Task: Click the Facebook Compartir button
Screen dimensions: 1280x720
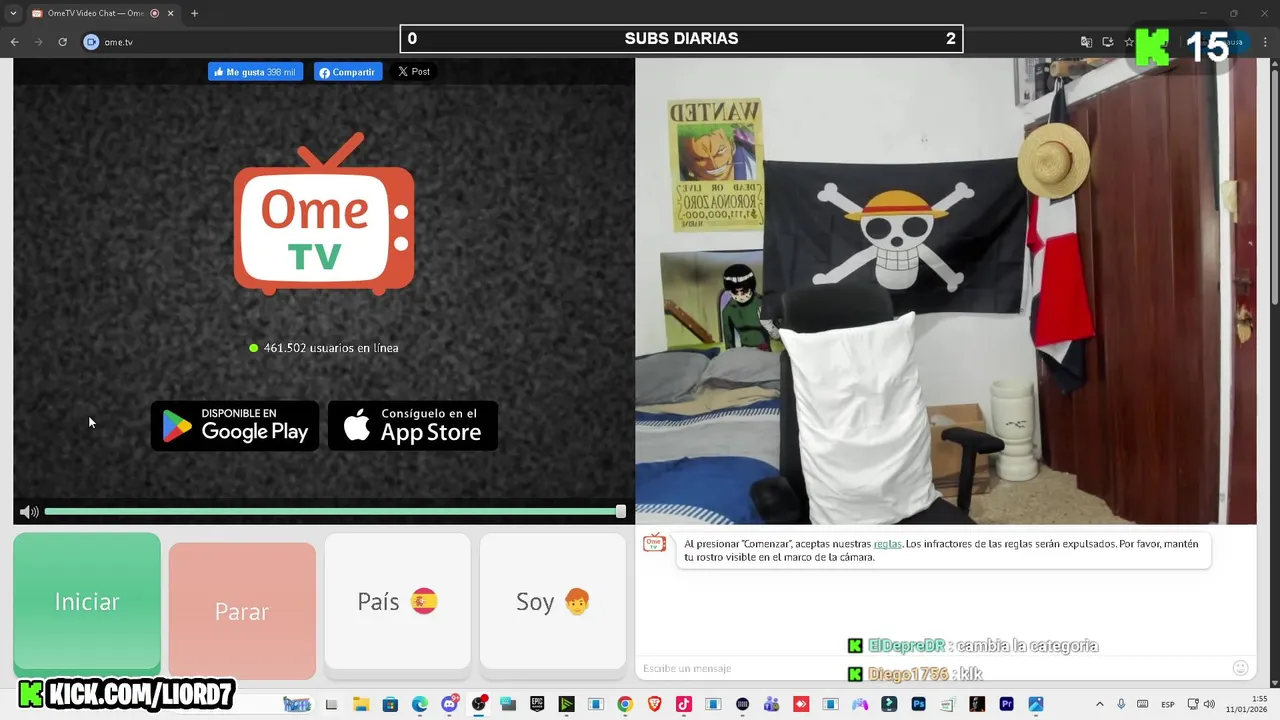Action: click(x=347, y=72)
